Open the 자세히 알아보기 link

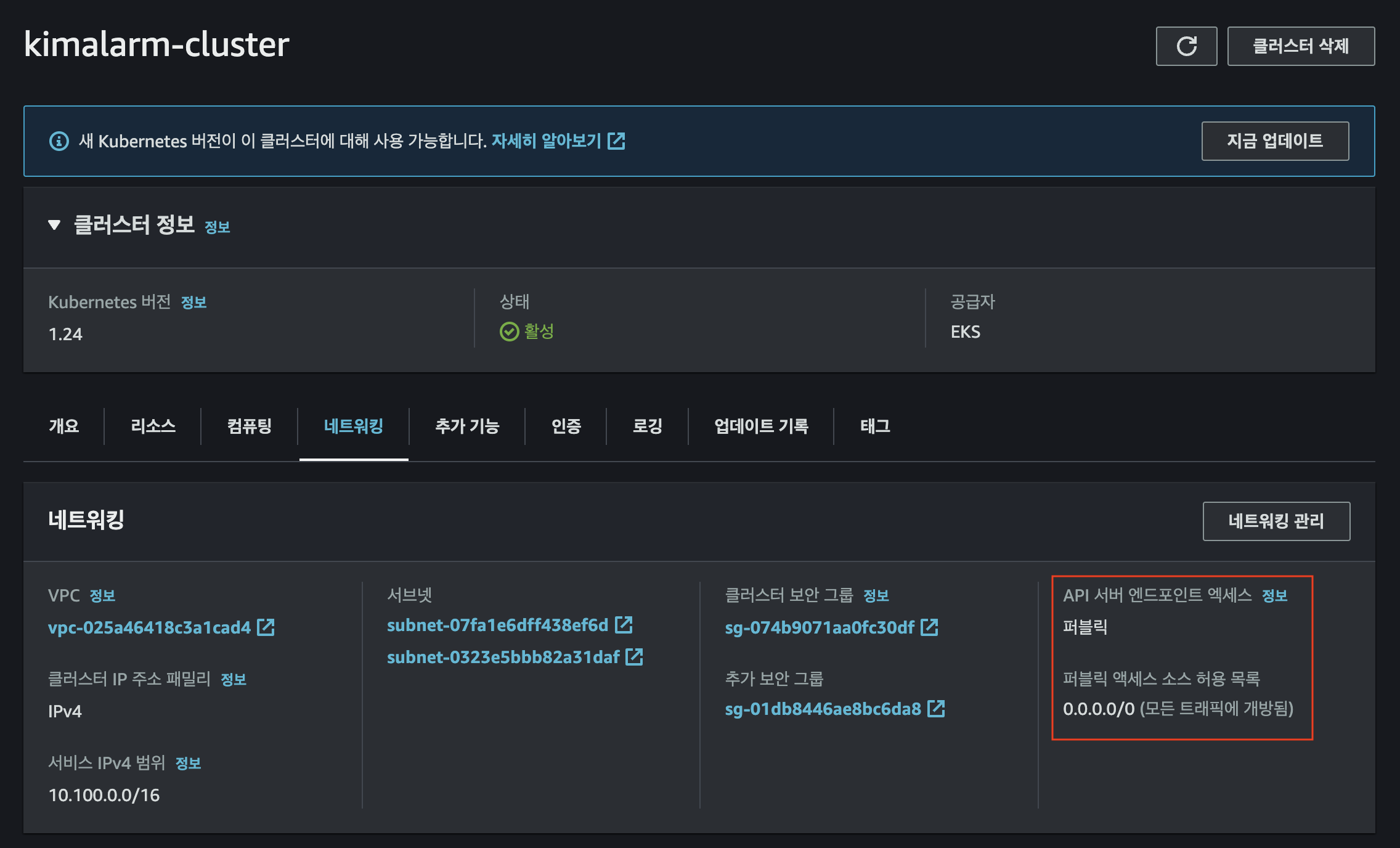(546, 141)
